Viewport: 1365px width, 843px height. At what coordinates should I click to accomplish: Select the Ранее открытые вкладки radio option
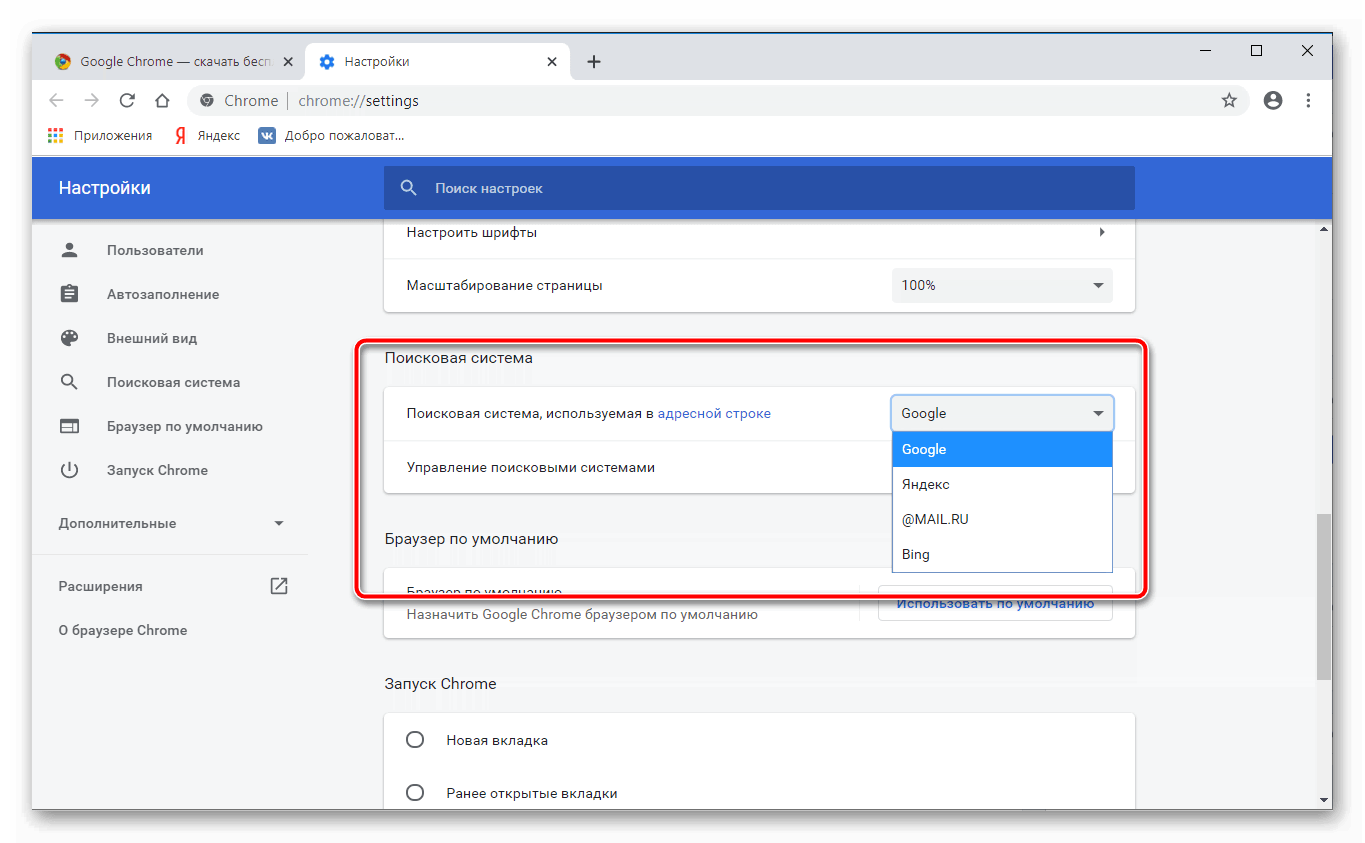(415, 793)
